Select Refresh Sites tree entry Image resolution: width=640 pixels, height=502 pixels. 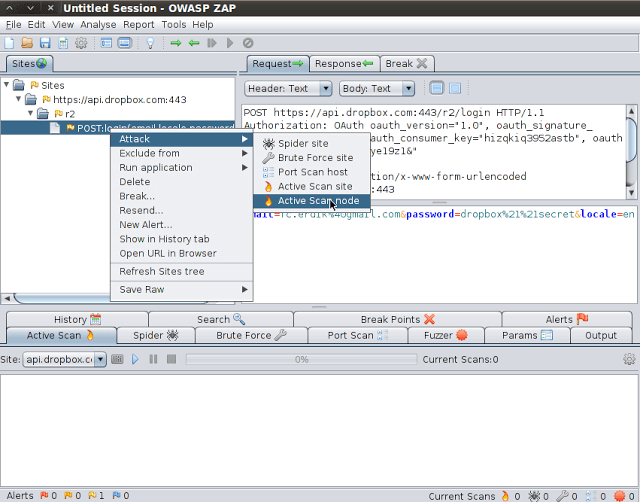tap(182, 271)
